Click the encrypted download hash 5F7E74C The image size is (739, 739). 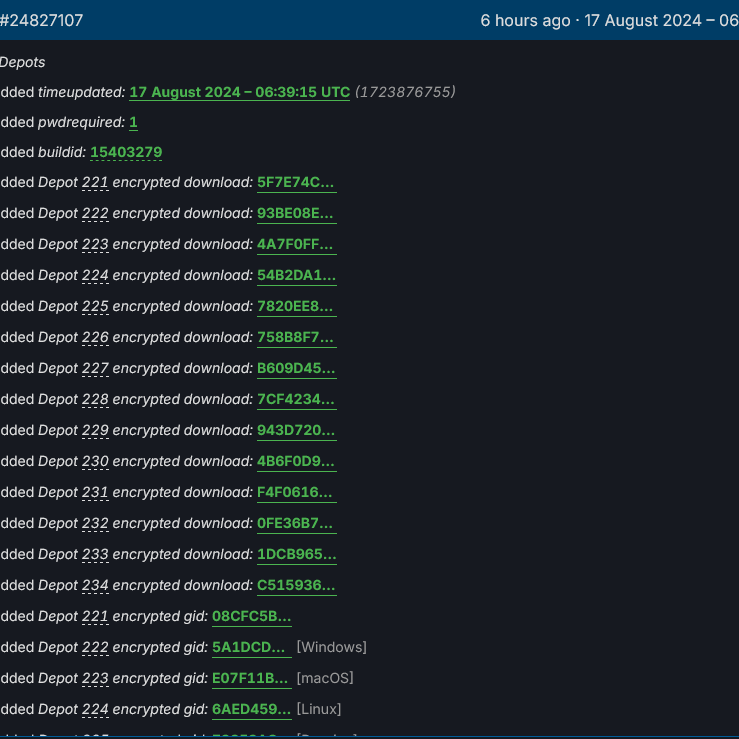tap(296, 183)
